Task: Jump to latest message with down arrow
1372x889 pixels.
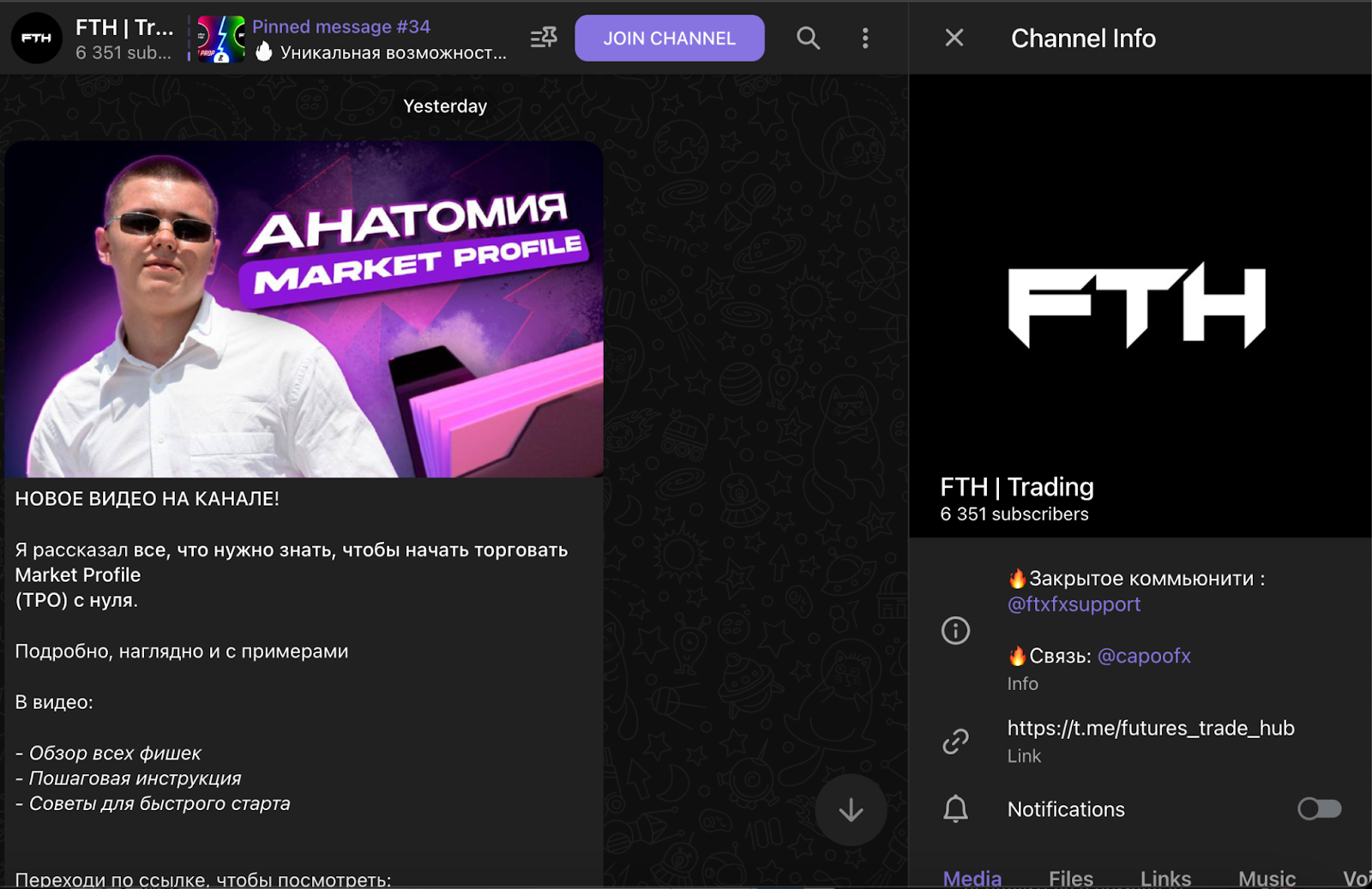Action: (851, 810)
